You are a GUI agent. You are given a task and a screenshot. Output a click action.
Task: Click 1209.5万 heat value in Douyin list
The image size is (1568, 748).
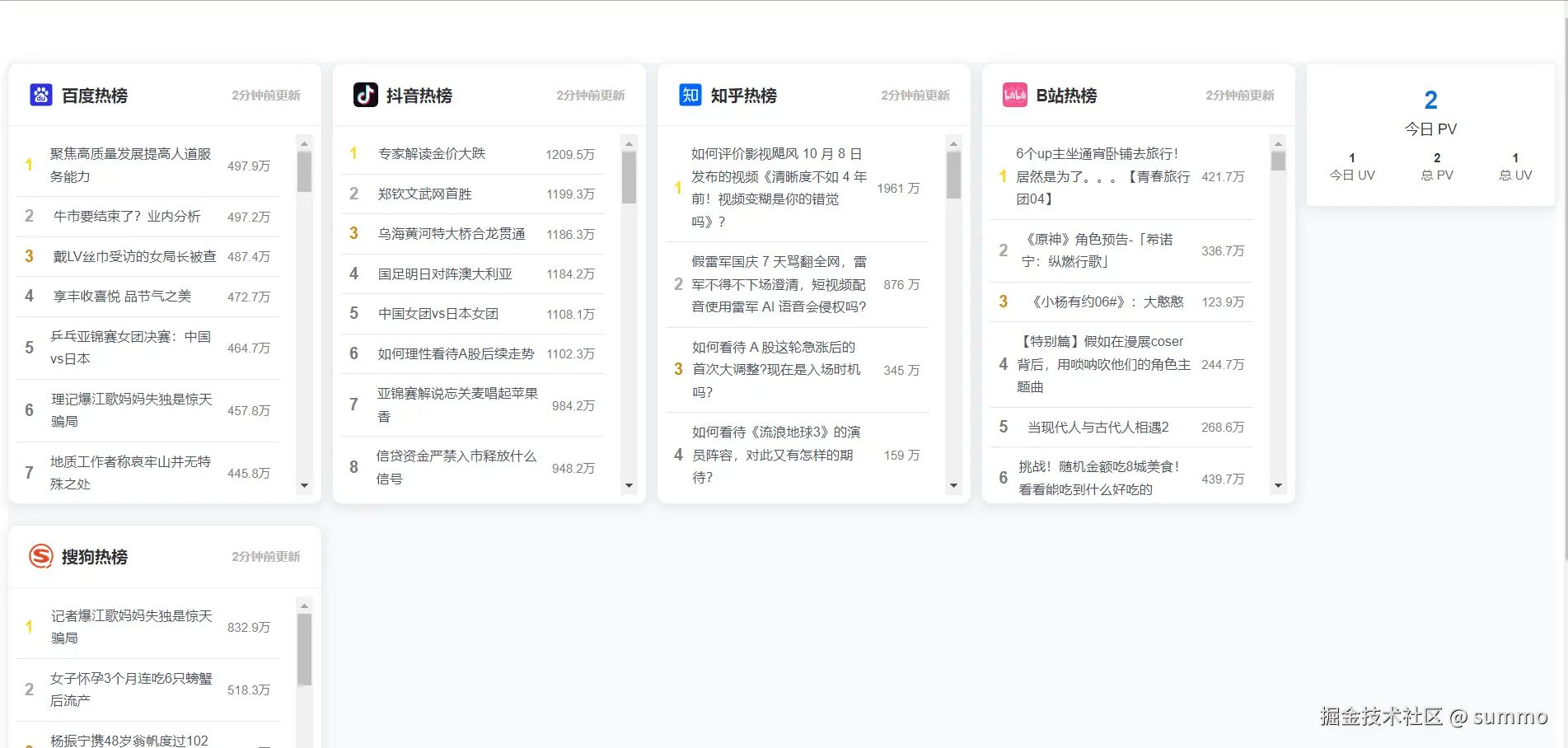pos(570,154)
